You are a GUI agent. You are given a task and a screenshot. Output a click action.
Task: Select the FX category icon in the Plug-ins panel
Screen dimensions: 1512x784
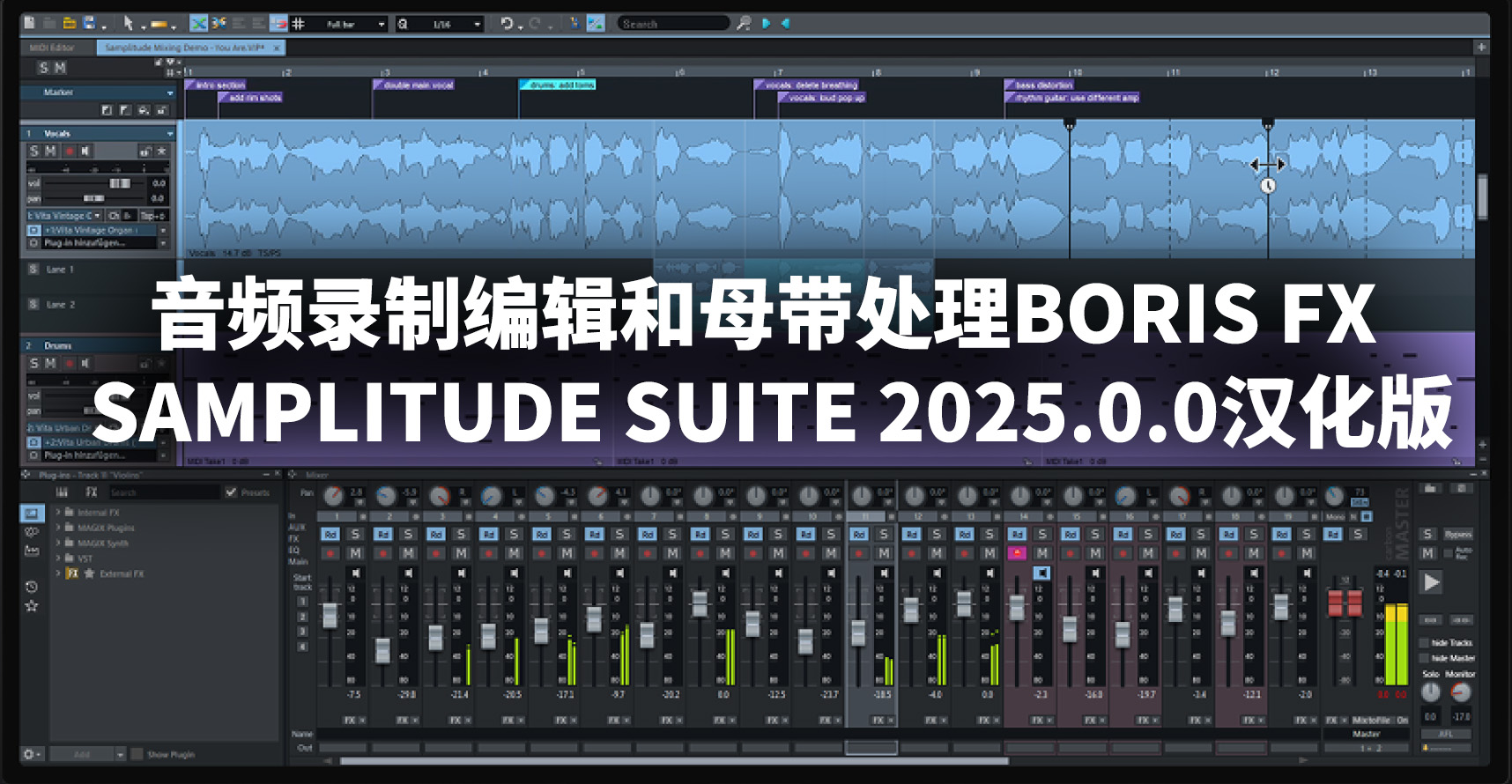coord(92,492)
